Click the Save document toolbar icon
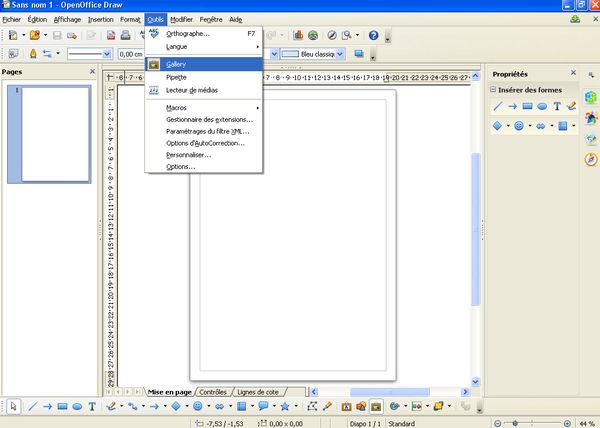 click(x=57, y=36)
